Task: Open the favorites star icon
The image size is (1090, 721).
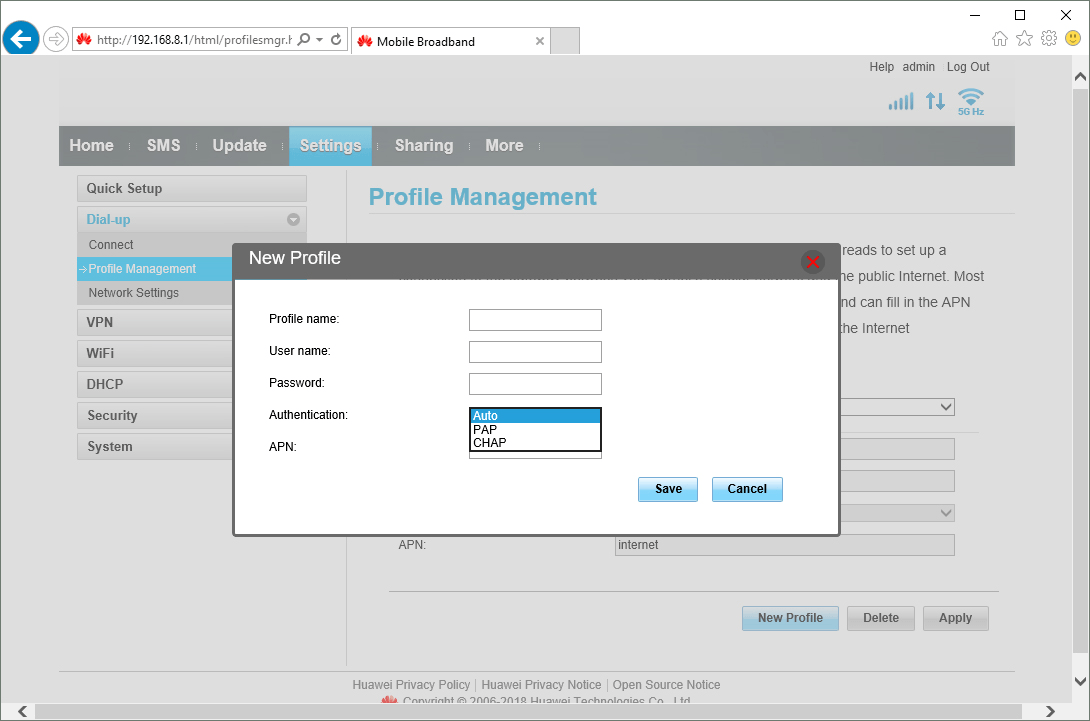Action: click(1024, 39)
